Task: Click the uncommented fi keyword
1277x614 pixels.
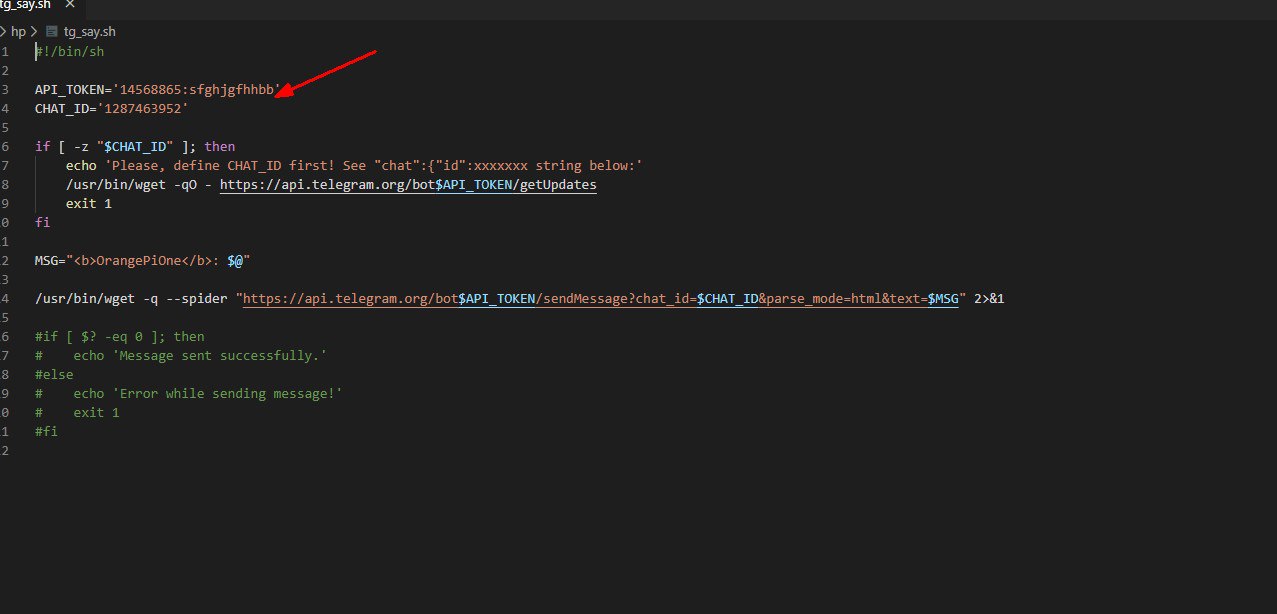Action: (x=42, y=223)
